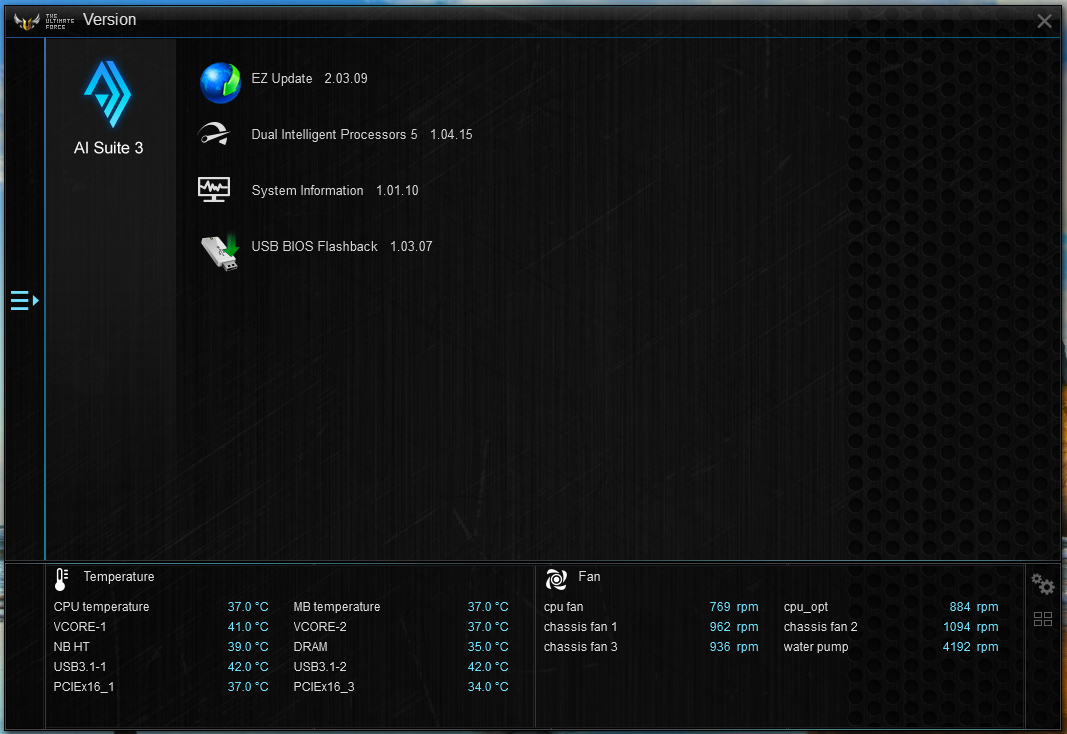Click the PCIEx16_3 label
The width and height of the screenshot is (1067, 734).
[x=324, y=686]
